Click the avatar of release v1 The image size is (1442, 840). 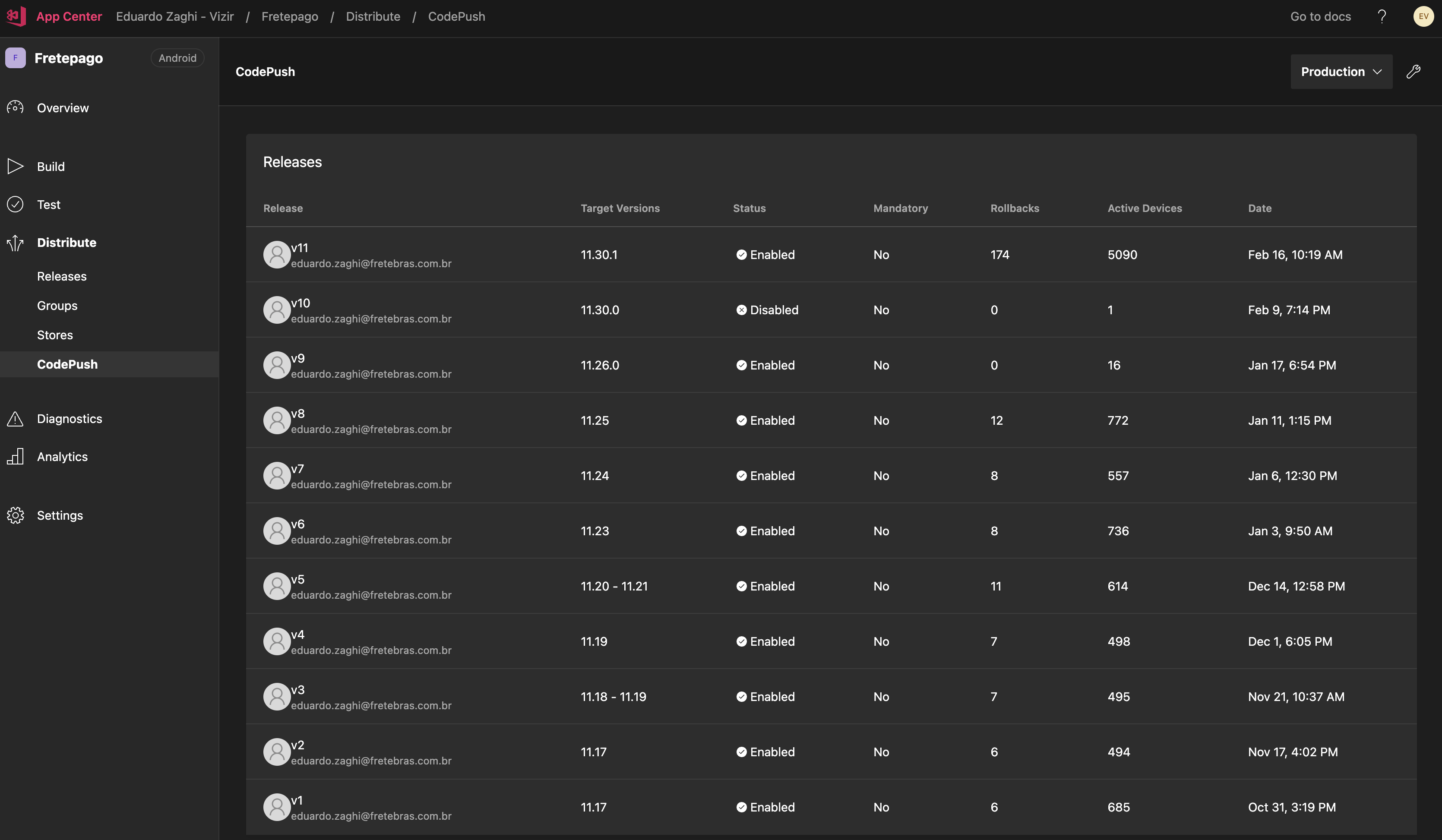[277, 807]
